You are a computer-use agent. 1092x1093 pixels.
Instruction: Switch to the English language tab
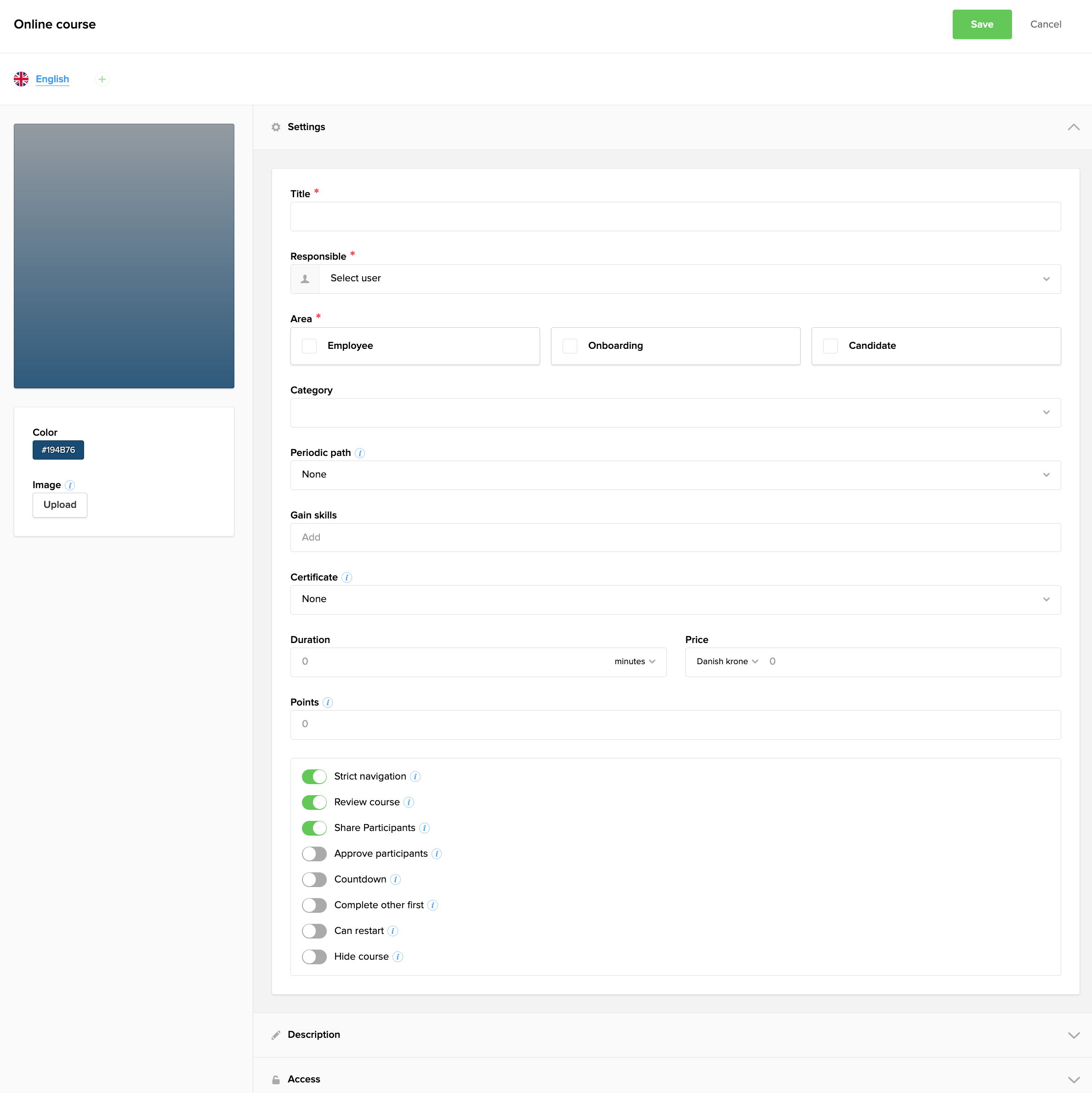click(52, 79)
